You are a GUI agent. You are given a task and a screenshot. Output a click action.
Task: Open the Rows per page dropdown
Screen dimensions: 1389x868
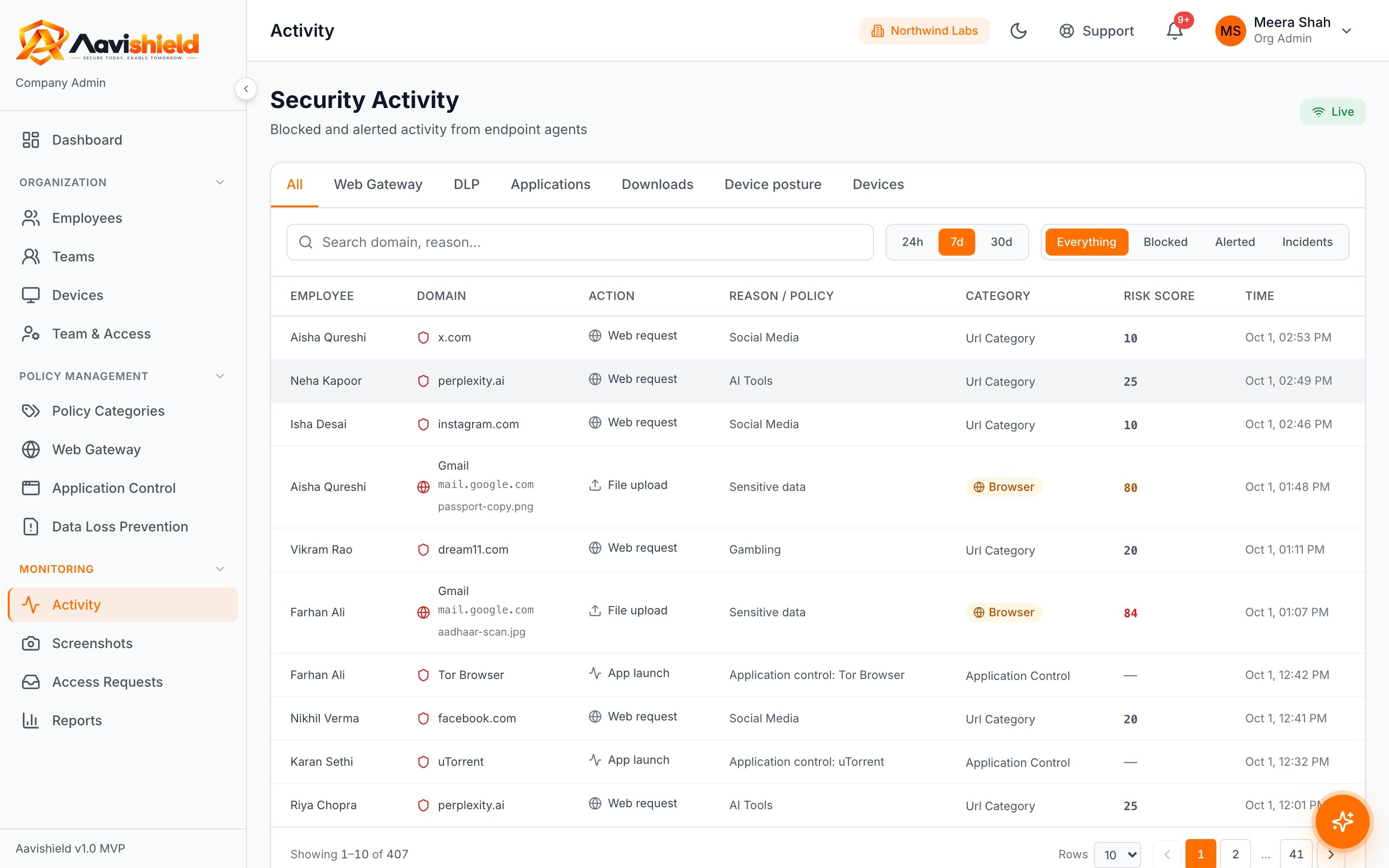coord(1117,855)
